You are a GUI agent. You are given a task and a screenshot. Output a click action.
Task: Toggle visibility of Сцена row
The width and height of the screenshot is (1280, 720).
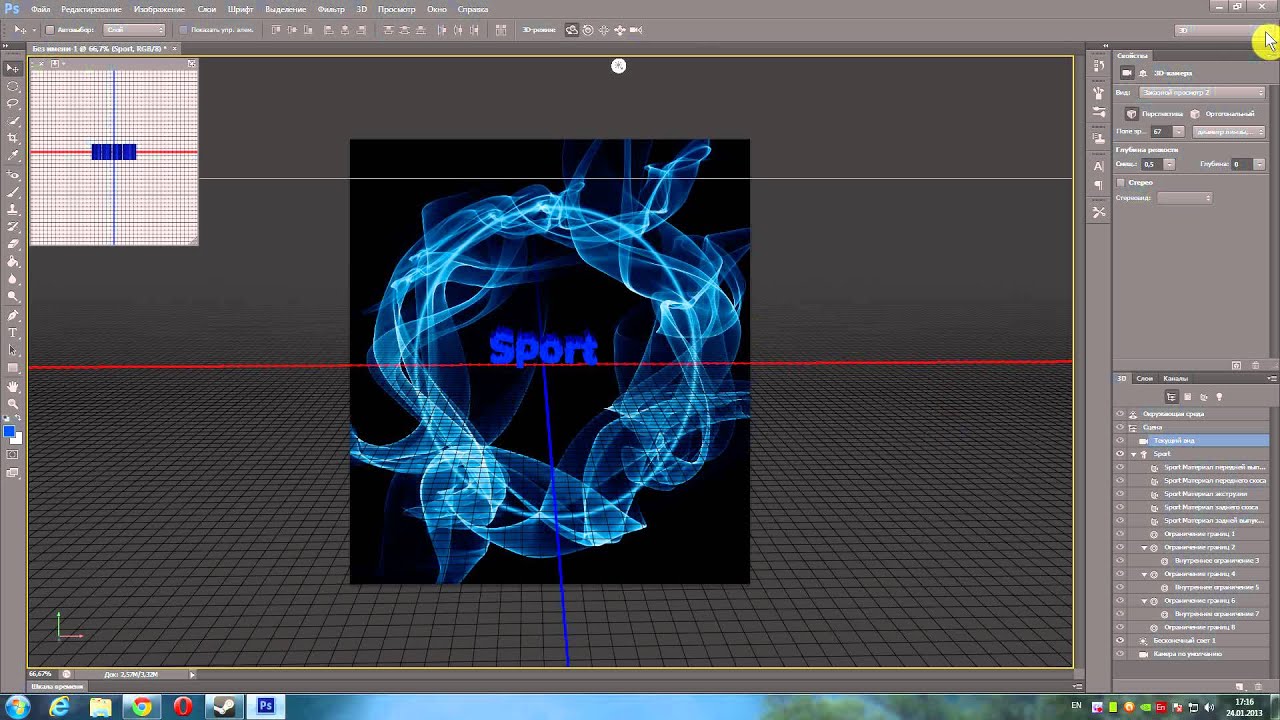(1120, 427)
